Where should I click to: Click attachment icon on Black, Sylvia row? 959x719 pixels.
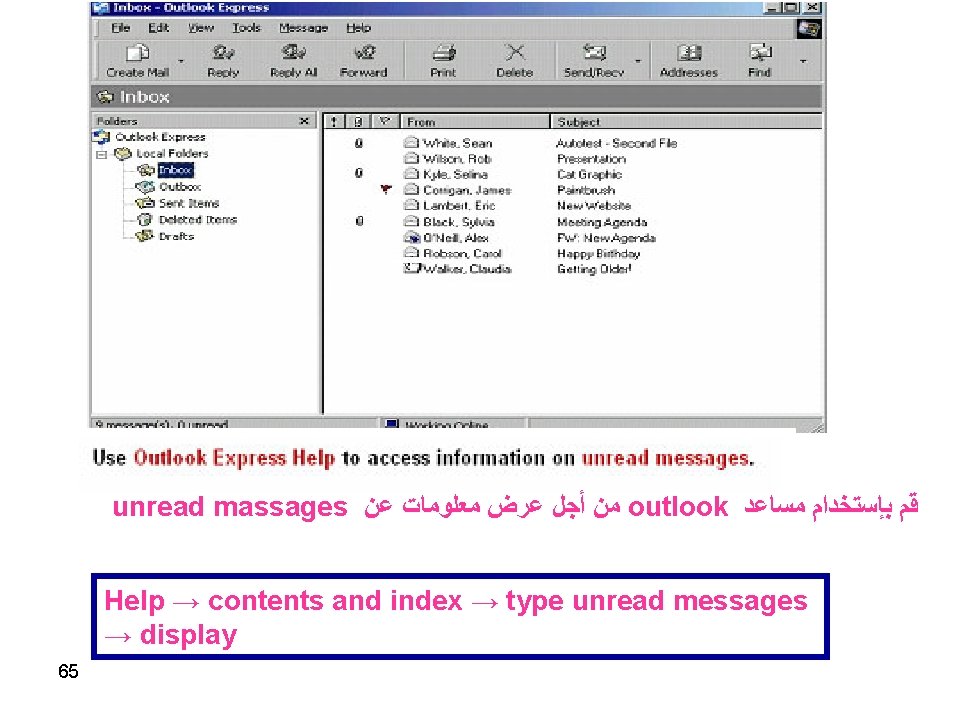tap(359, 221)
